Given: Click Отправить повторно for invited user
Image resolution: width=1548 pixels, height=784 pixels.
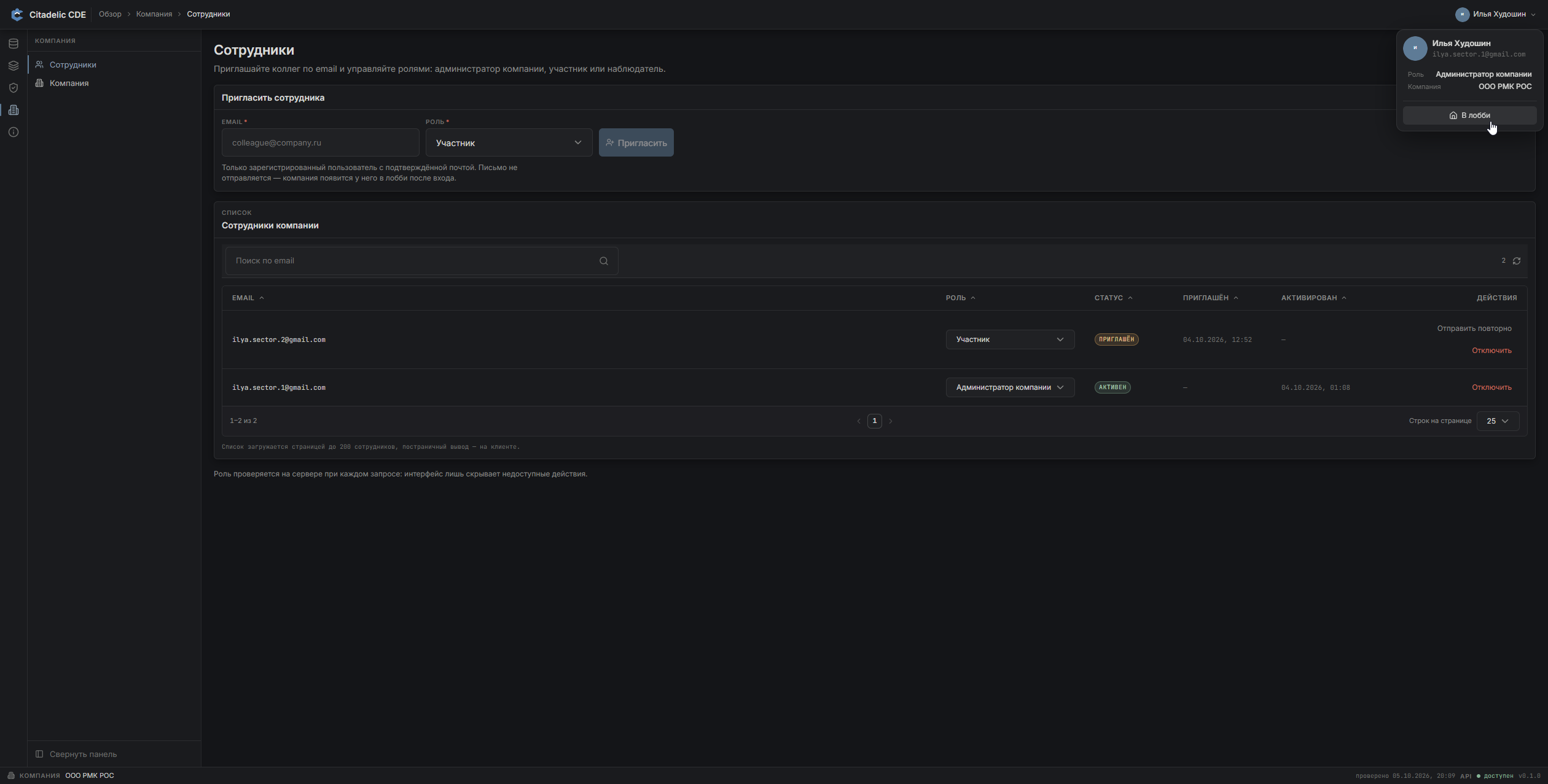Looking at the screenshot, I should click(1474, 328).
